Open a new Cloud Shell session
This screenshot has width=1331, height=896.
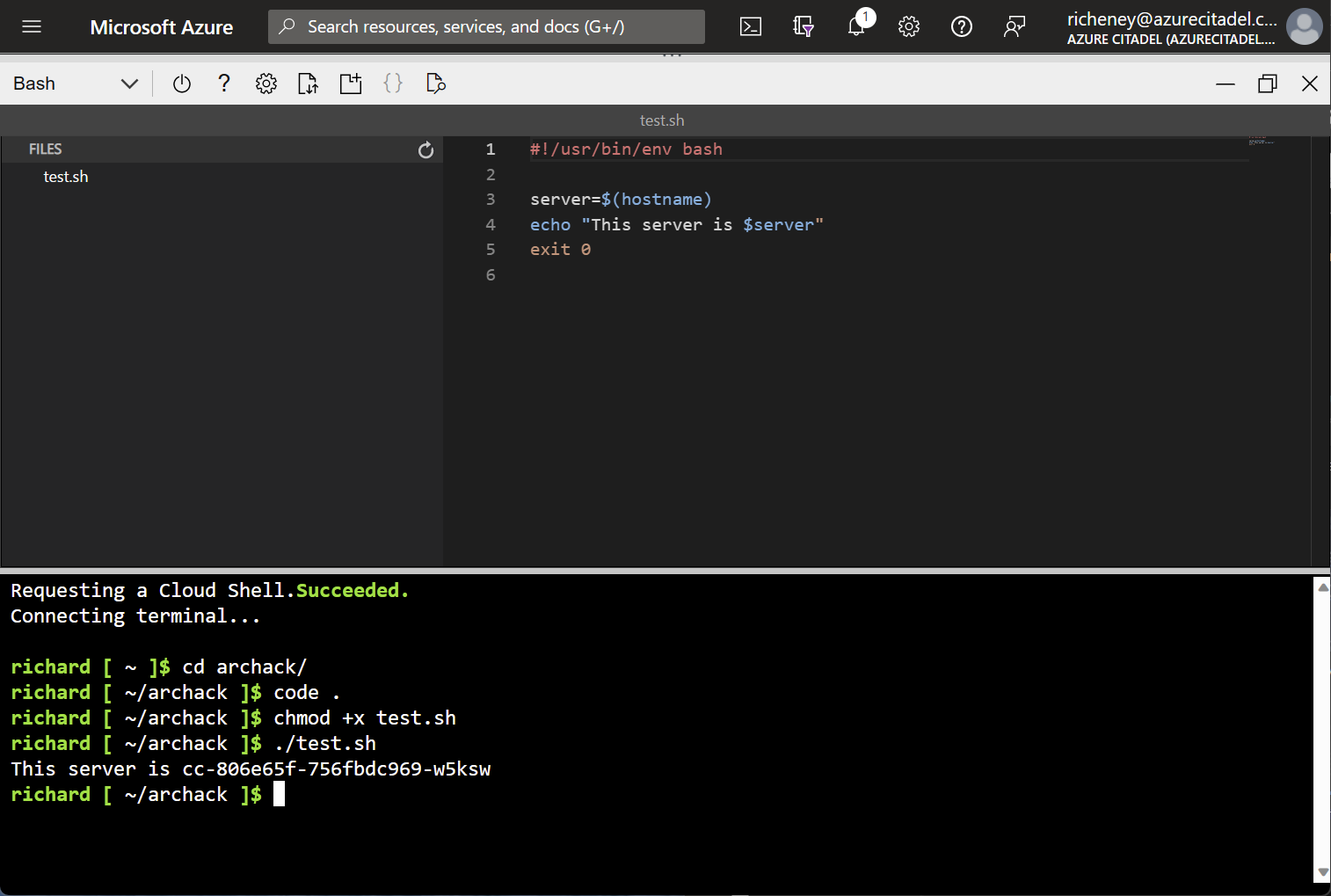click(x=351, y=84)
